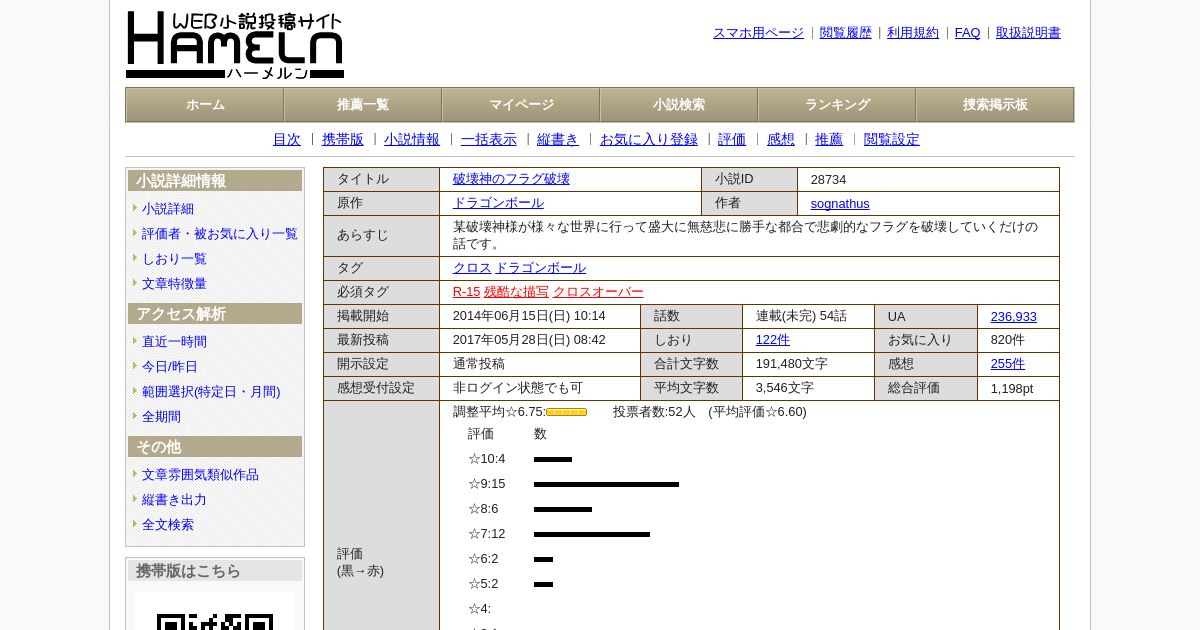This screenshot has width=1200, height=630.
Task: Open 取扱説明書 link
Action: [1028, 33]
